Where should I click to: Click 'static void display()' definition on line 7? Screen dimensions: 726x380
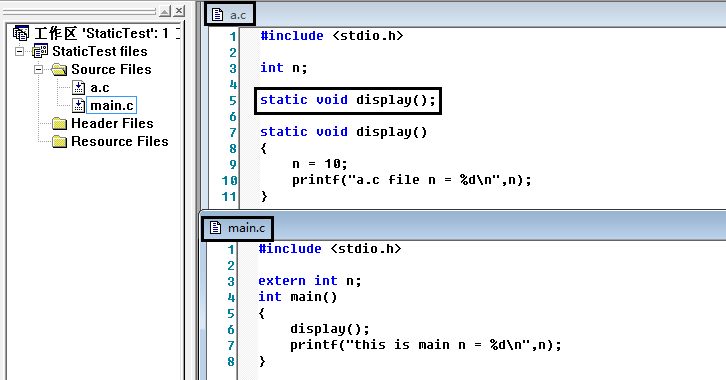(344, 132)
